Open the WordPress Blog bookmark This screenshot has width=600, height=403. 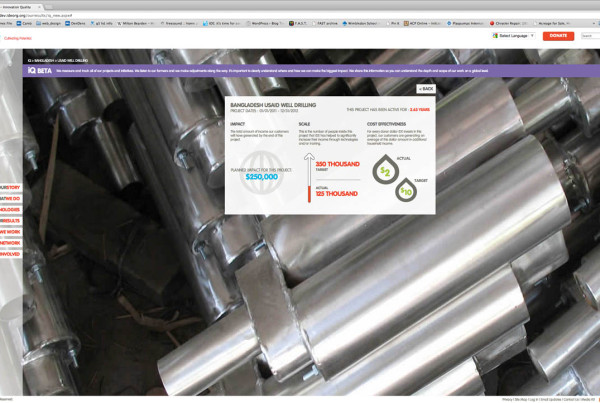coord(266,23)
